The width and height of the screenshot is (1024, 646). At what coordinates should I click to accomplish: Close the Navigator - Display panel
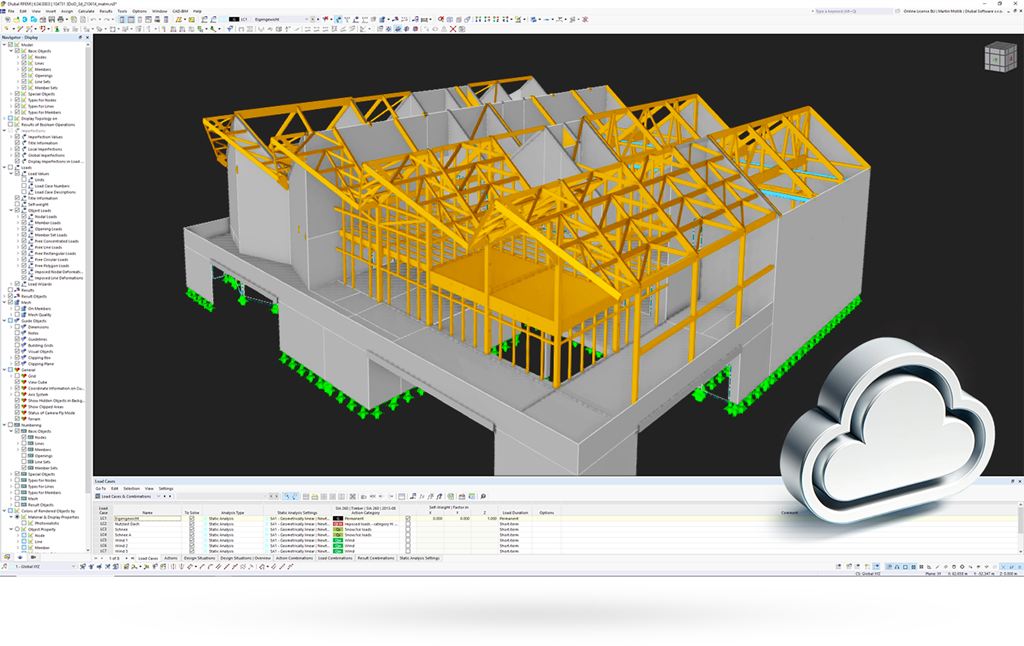click(88, 37)
